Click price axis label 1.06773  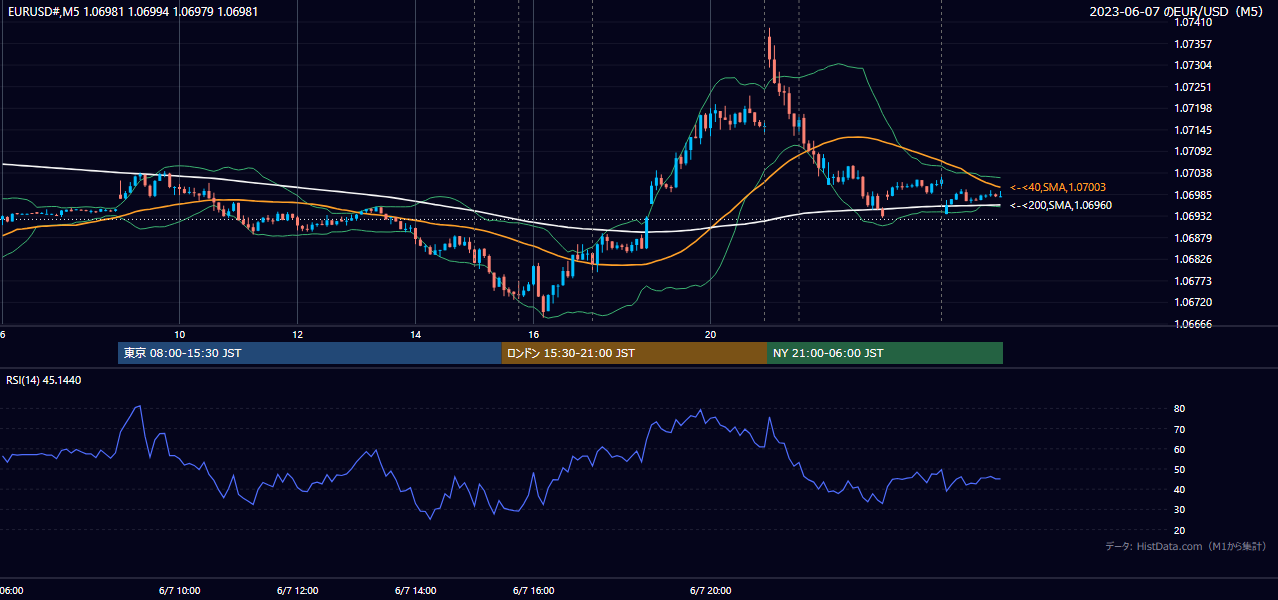1194,281
